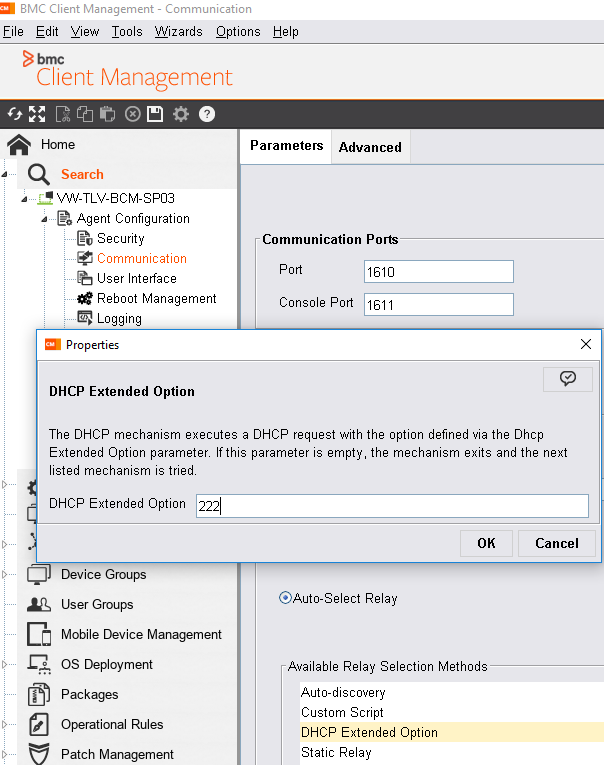Expand the OS Deployment tree arrow
Image resolution: width=604 pixels, height=765 pixels.
point(4,664)
